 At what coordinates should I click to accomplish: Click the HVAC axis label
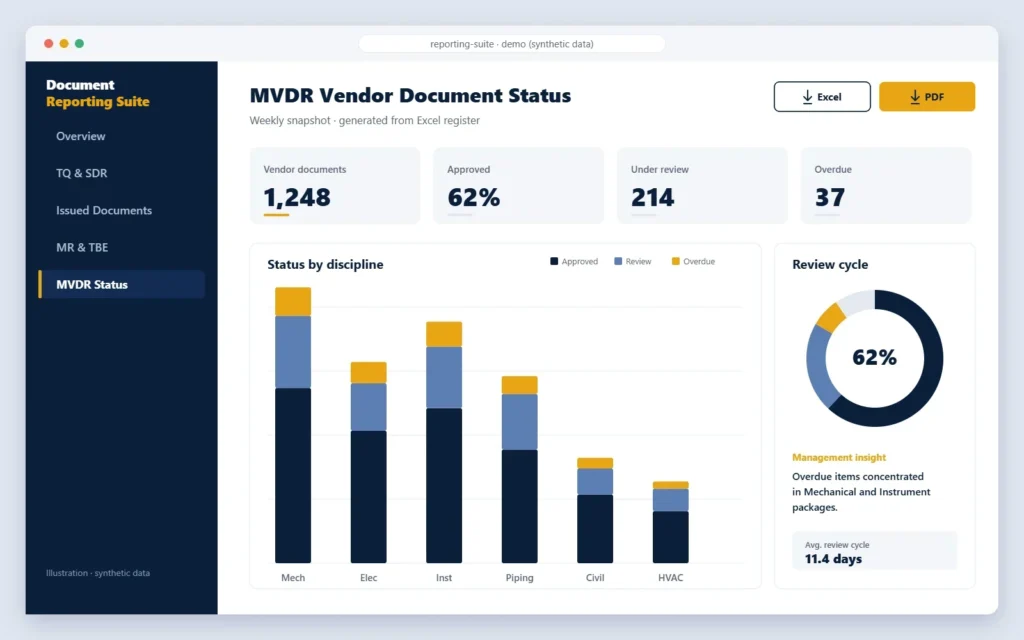point(671,578)
